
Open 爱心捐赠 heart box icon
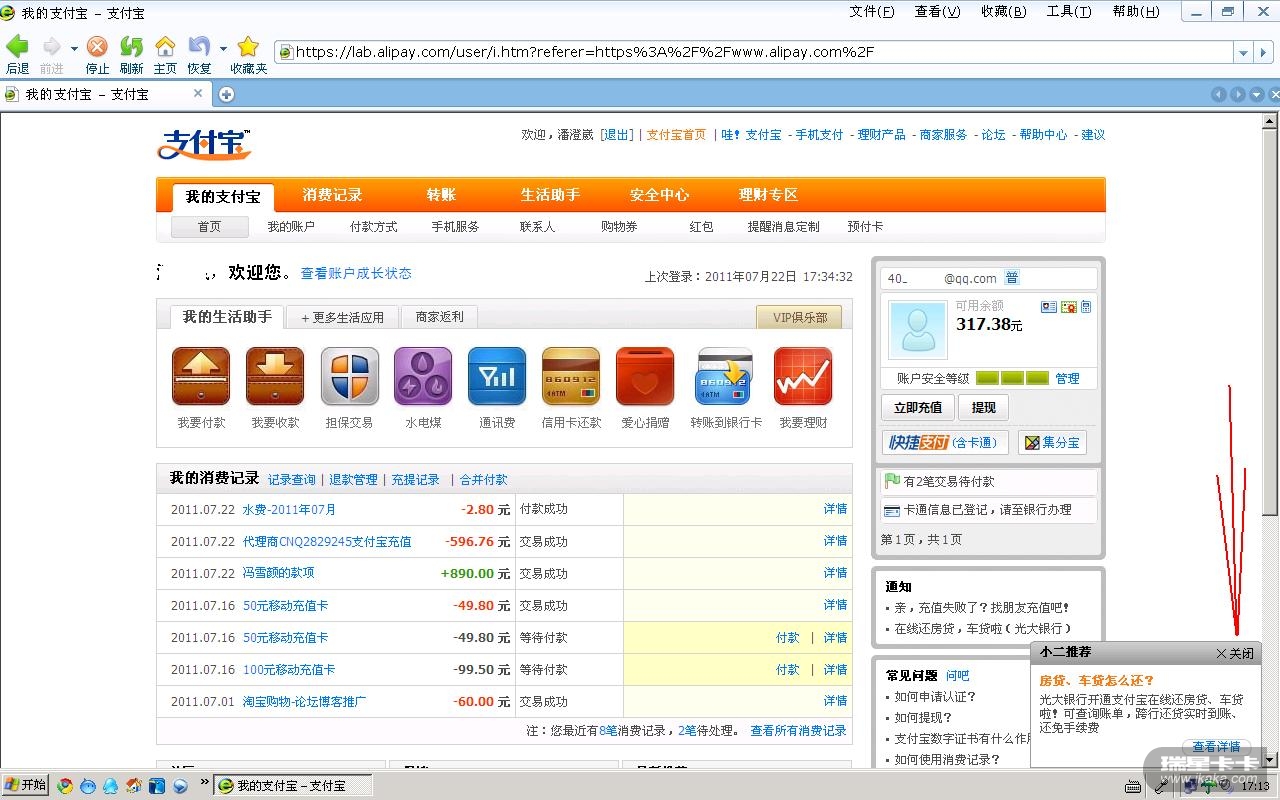(645, 376)
